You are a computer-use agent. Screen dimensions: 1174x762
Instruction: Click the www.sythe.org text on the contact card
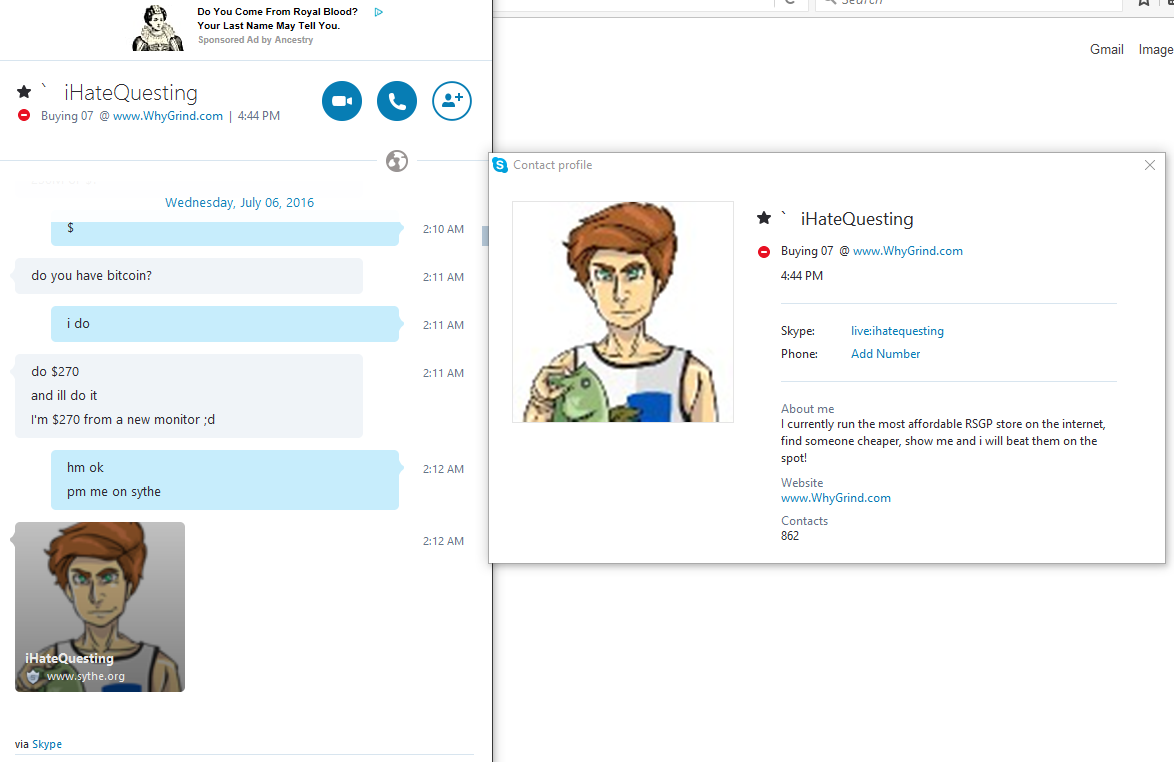point(85,677)
